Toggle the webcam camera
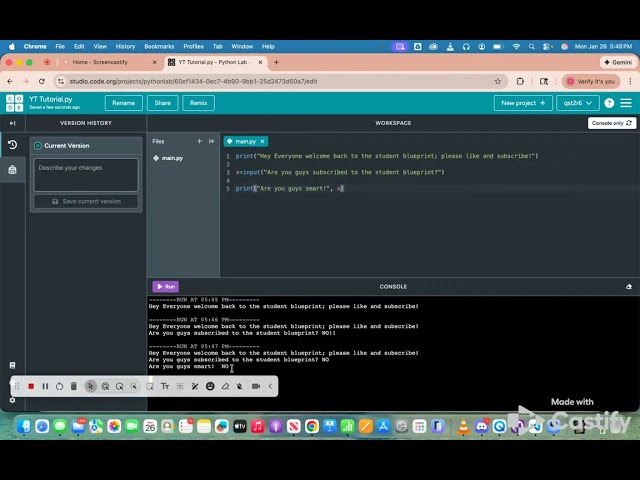Screen dimensions: 640x480 tap(256, 386)
